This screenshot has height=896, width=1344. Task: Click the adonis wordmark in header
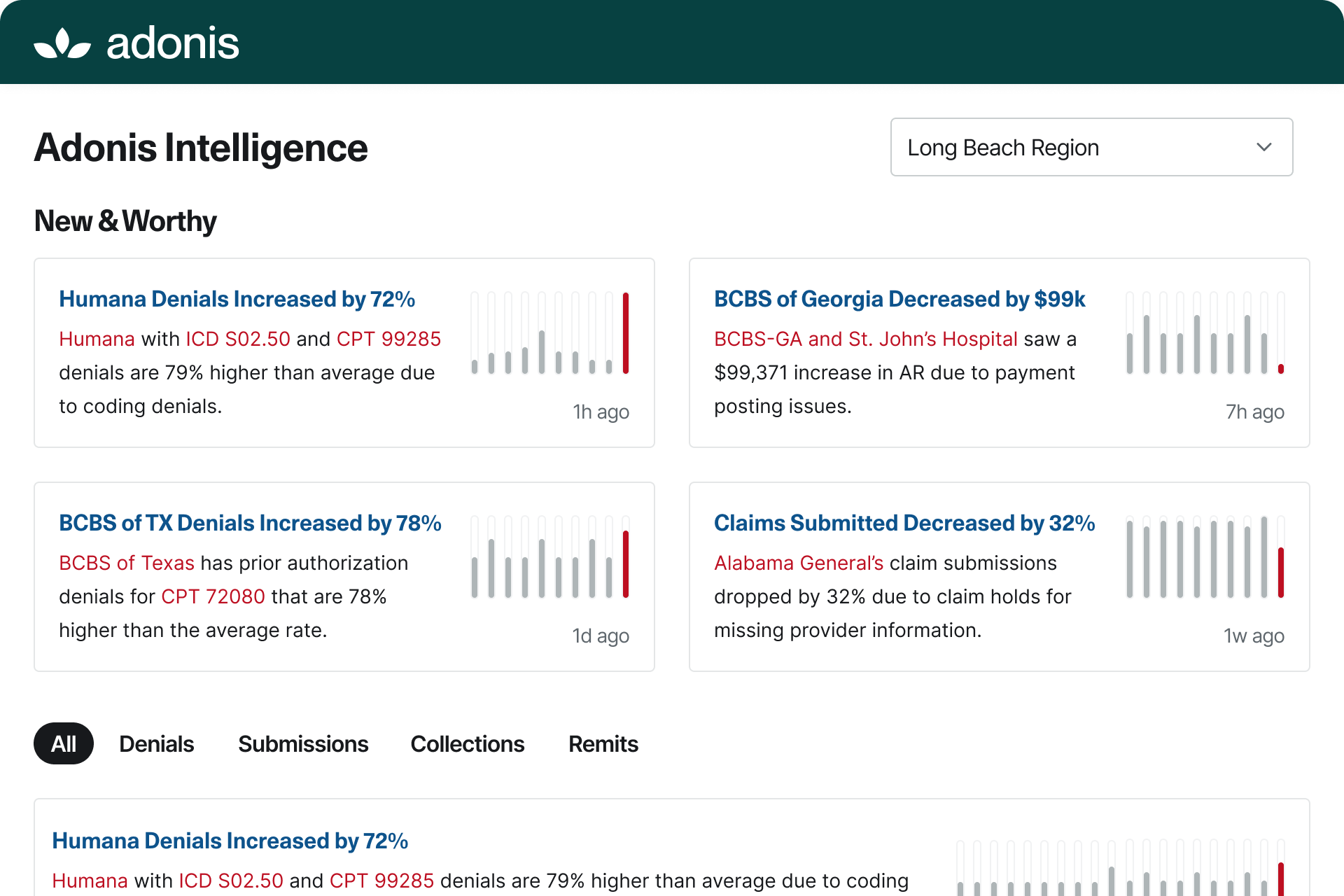(173, 43)
